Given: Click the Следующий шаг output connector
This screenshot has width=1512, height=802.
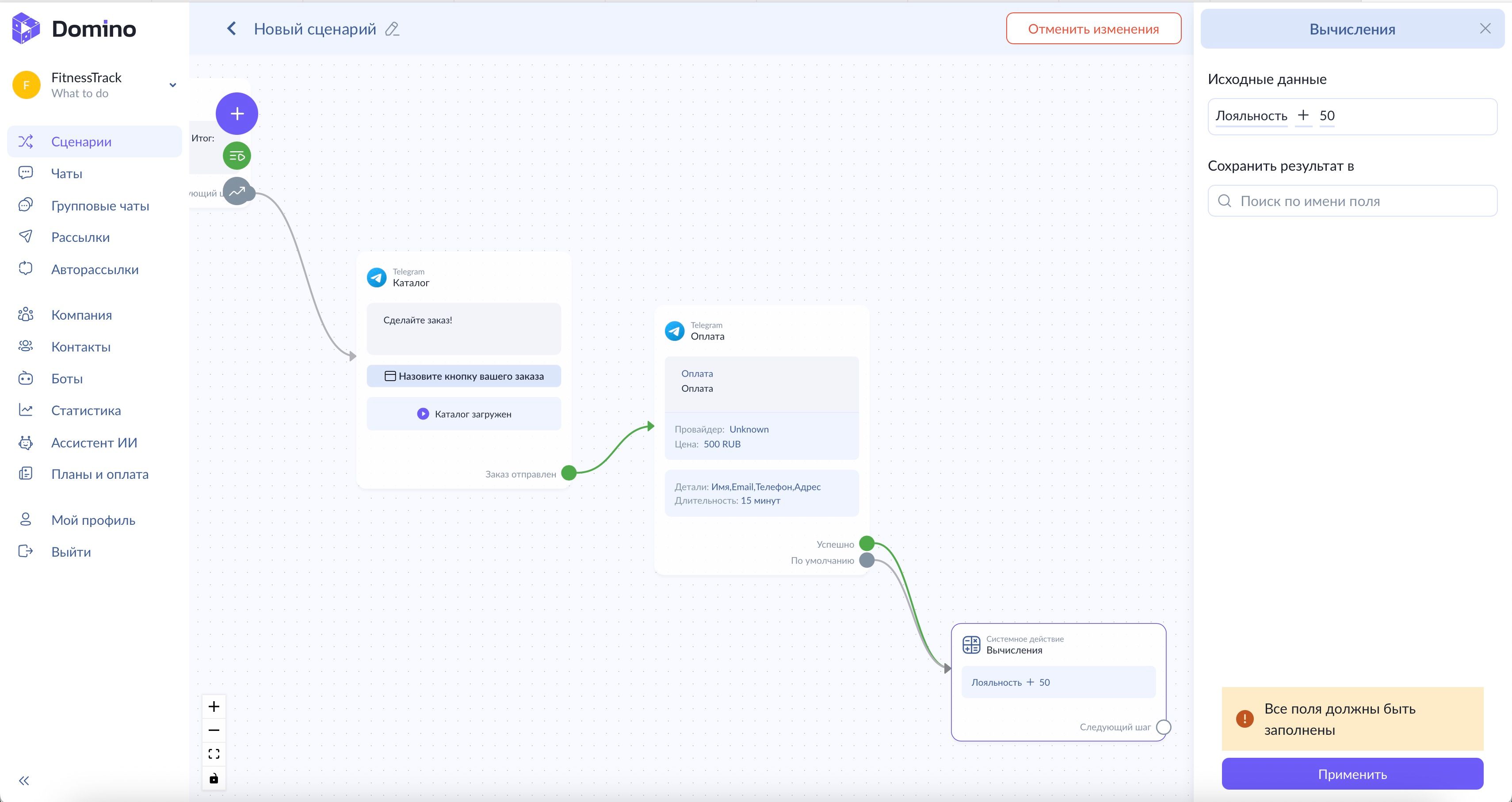Looking at the screenshot, I should [1163, 727].
